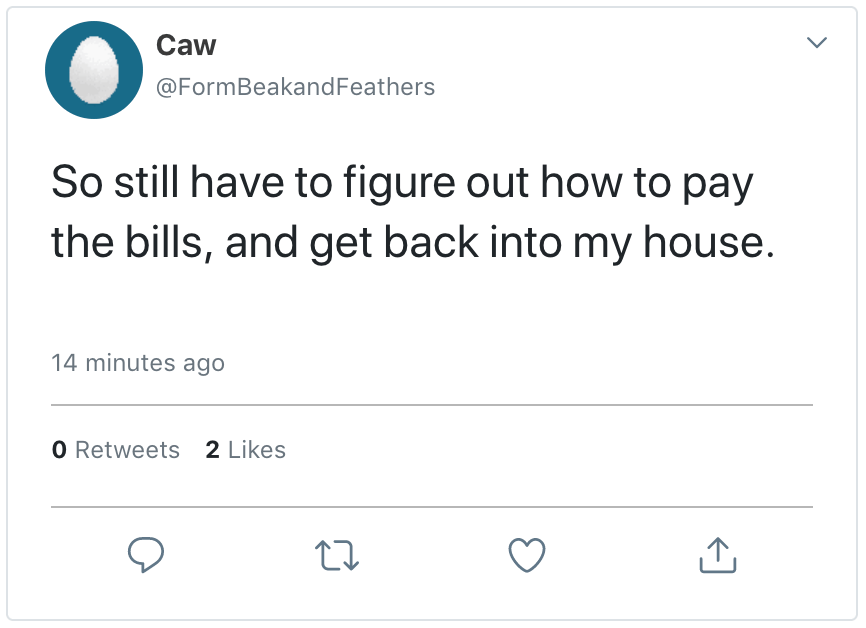Like the tweet with the heart icon
Viewport: 866px width, 628px height.
527,556
